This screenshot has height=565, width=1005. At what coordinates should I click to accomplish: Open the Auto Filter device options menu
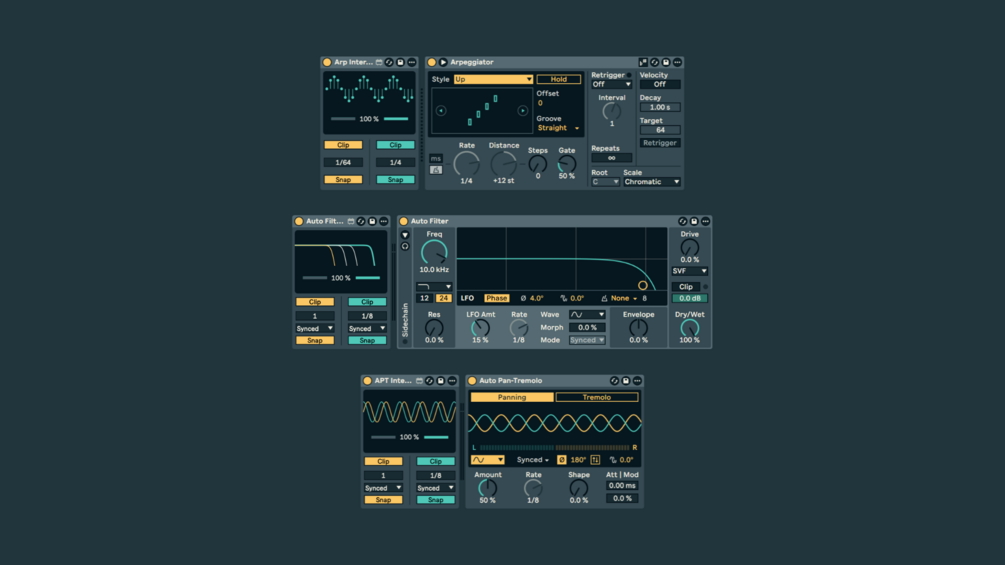pos(705,221)
